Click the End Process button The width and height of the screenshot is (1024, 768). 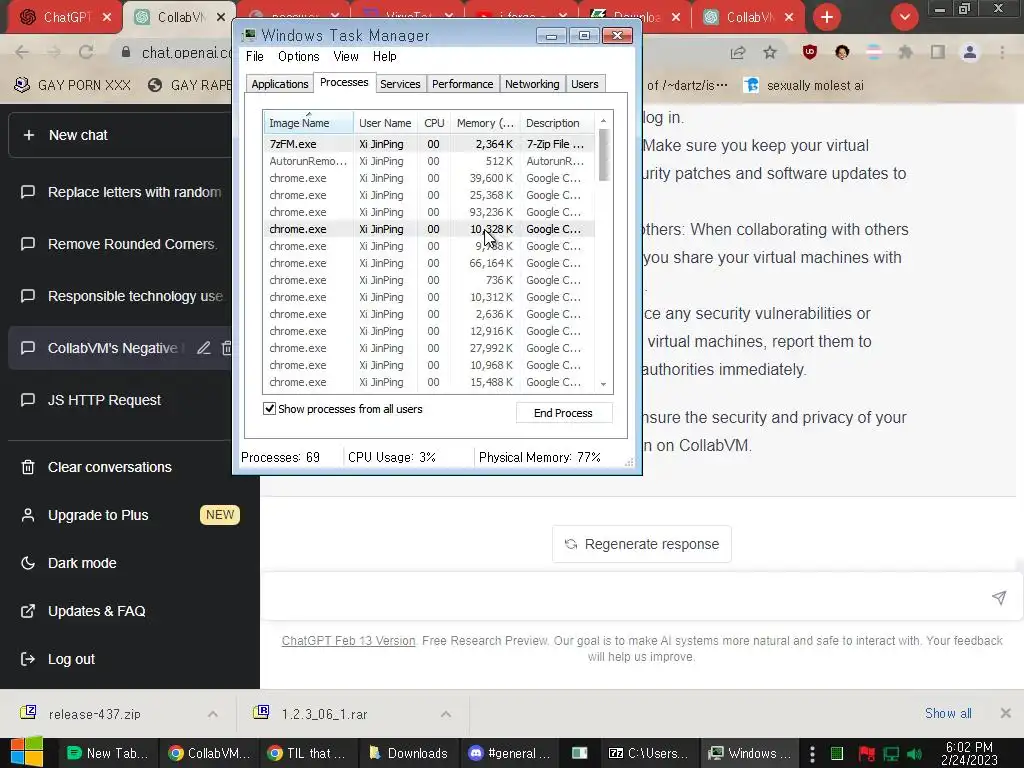click(564, 413)
